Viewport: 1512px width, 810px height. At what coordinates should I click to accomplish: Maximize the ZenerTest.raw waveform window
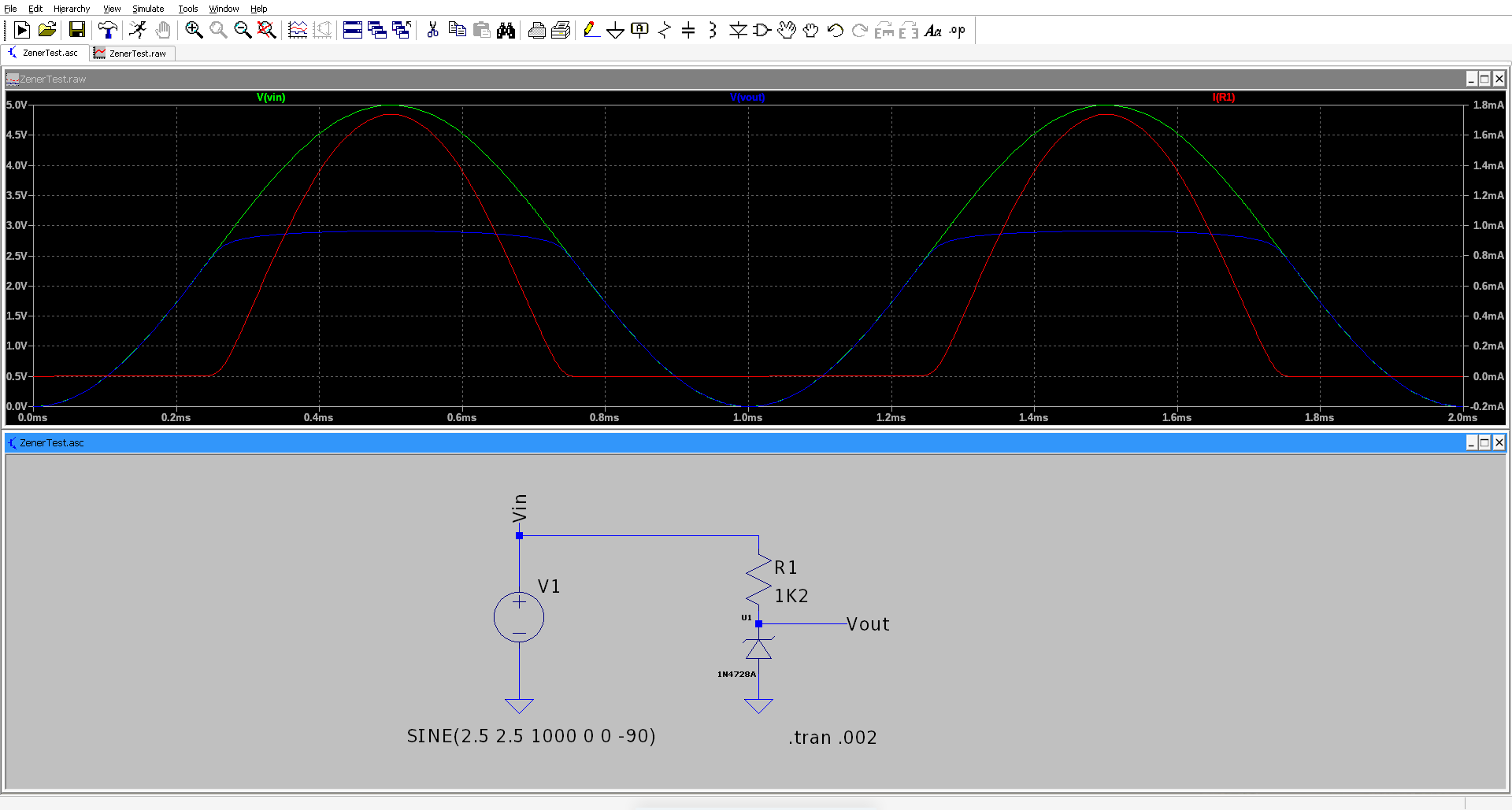1485,79
